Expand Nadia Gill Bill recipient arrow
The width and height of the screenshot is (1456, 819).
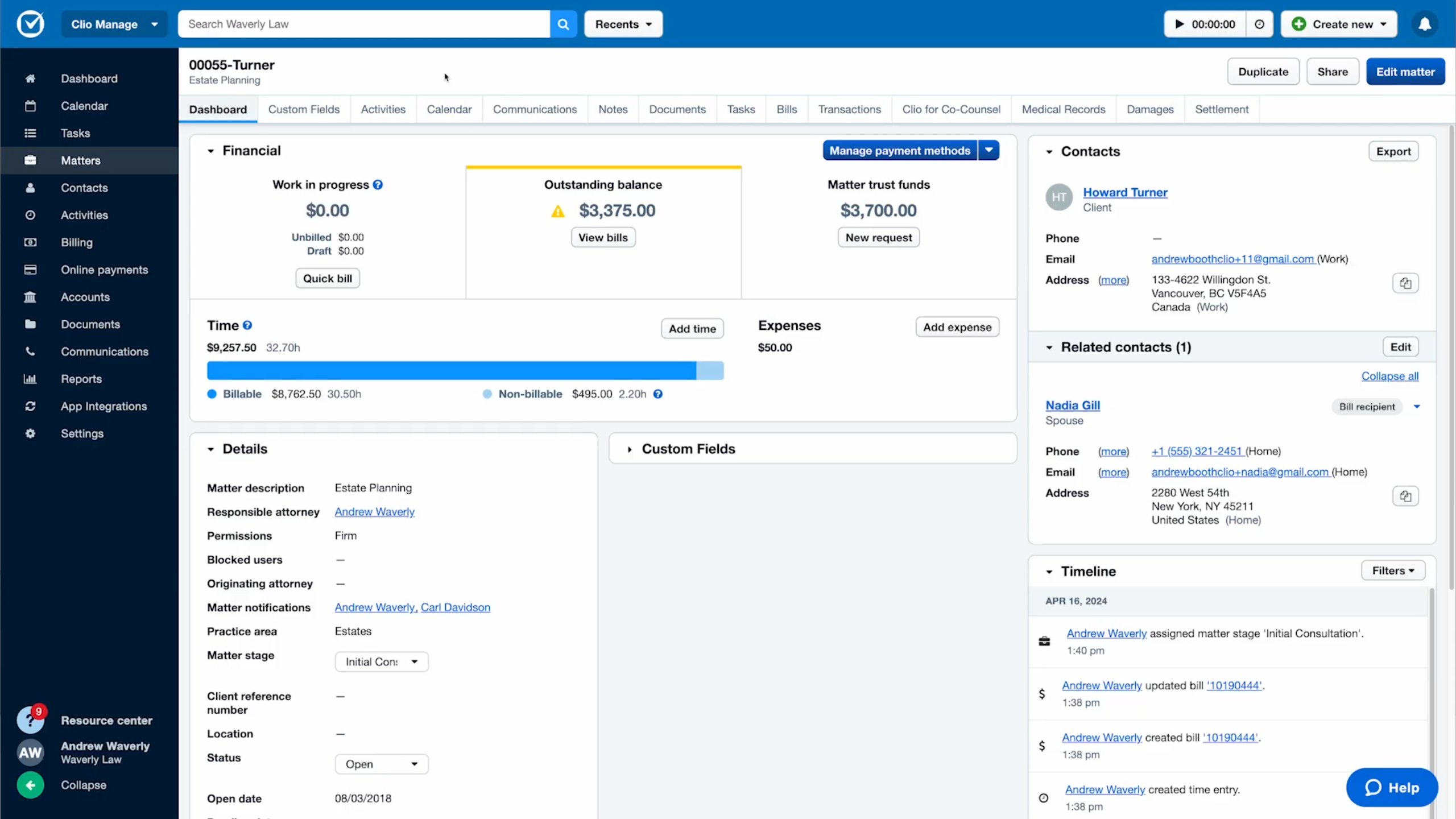pos(1417,407)
